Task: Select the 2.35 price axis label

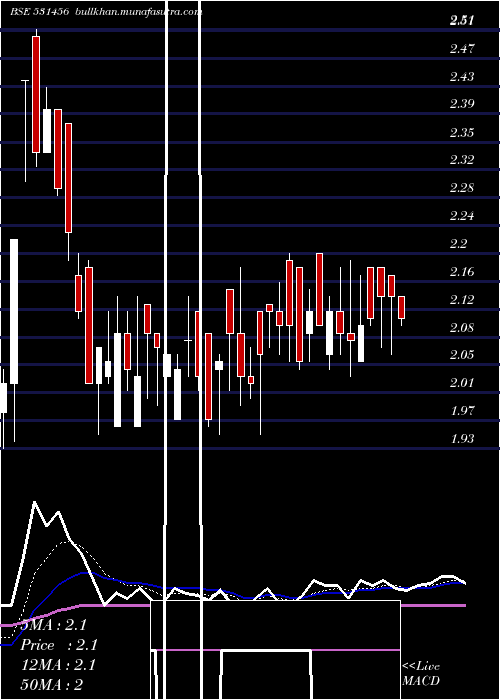Action: pos(462,132)
